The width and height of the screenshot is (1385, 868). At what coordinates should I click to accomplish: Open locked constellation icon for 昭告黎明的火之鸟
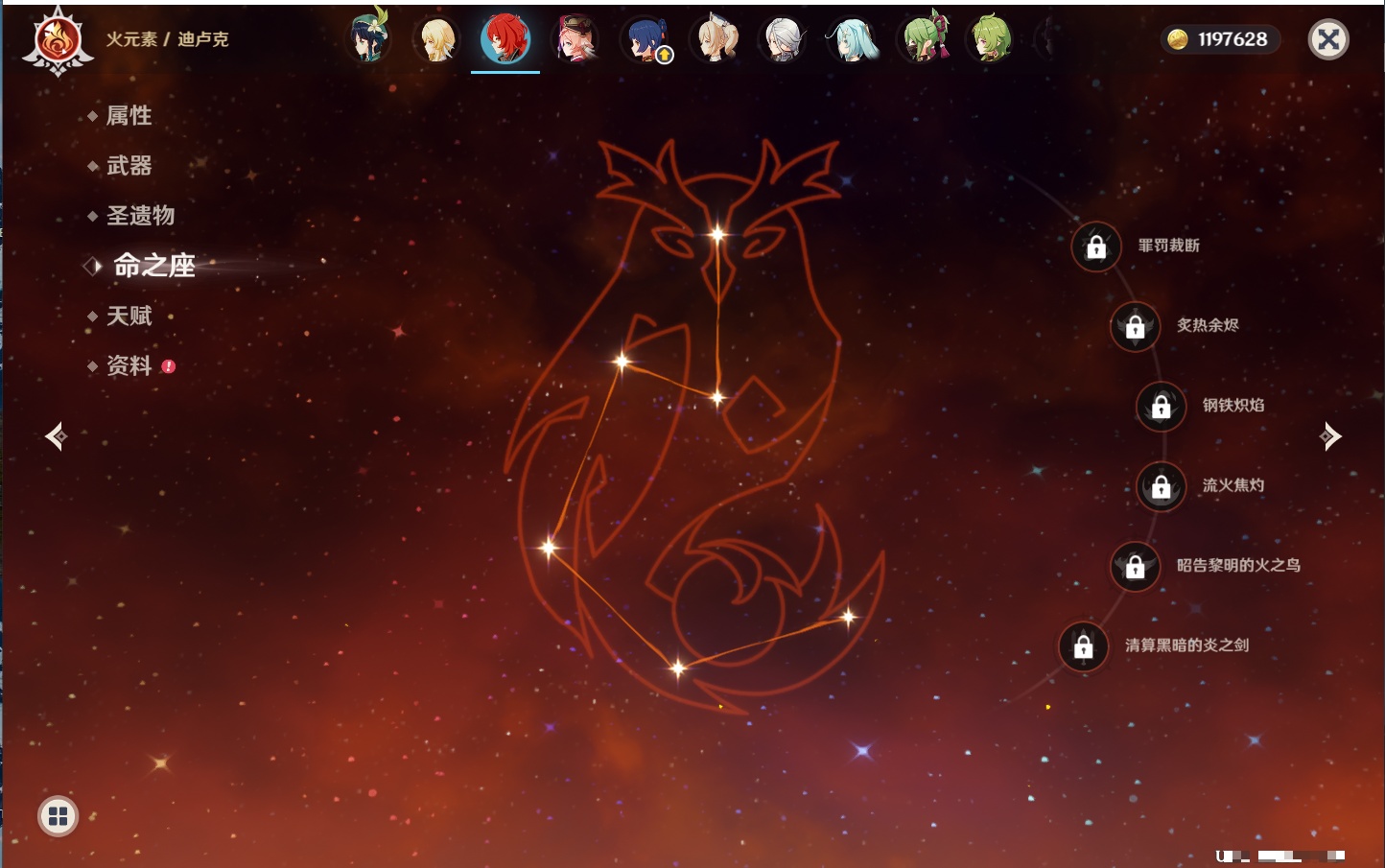click(1136, 566)
